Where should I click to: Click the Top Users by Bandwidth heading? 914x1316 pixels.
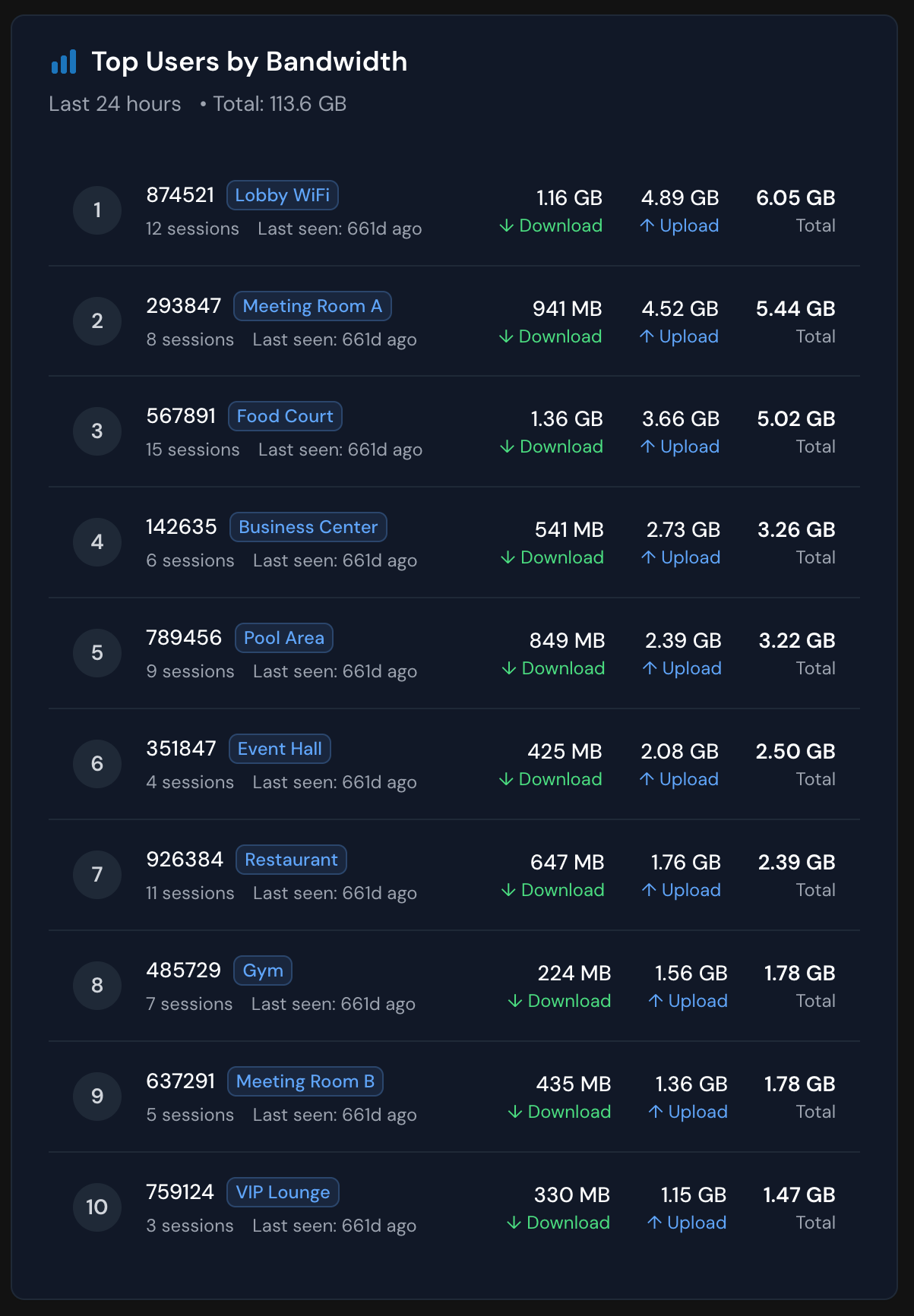[x=249, y=62]
